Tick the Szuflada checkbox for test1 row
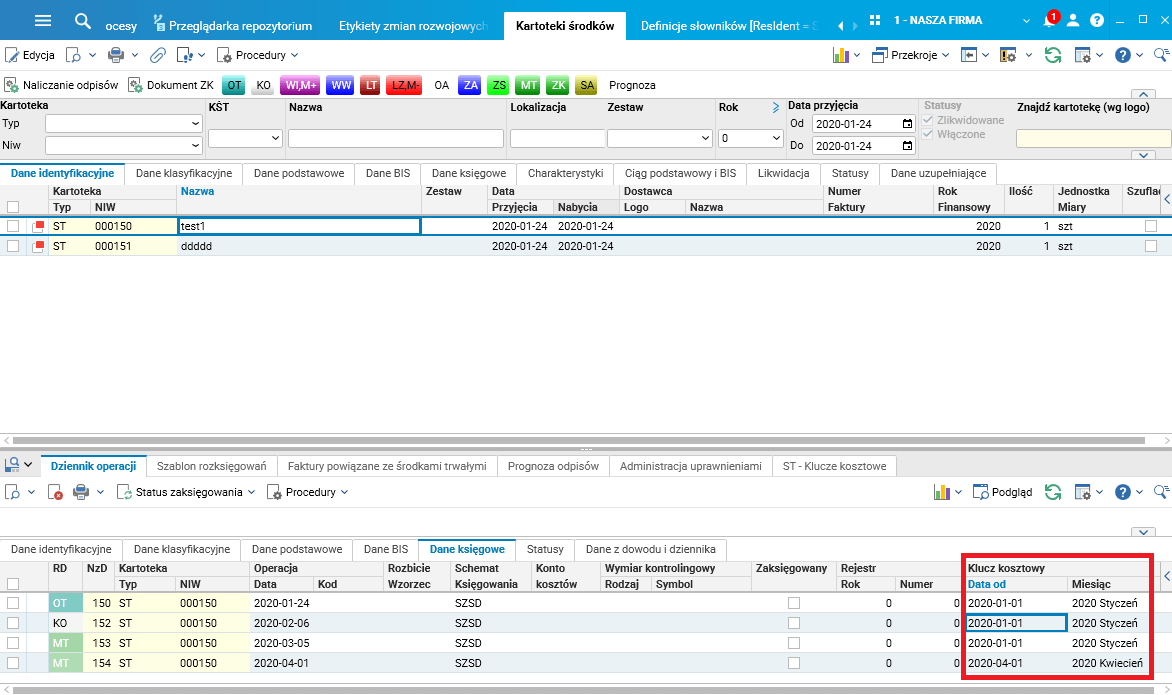 point(1151,227)
